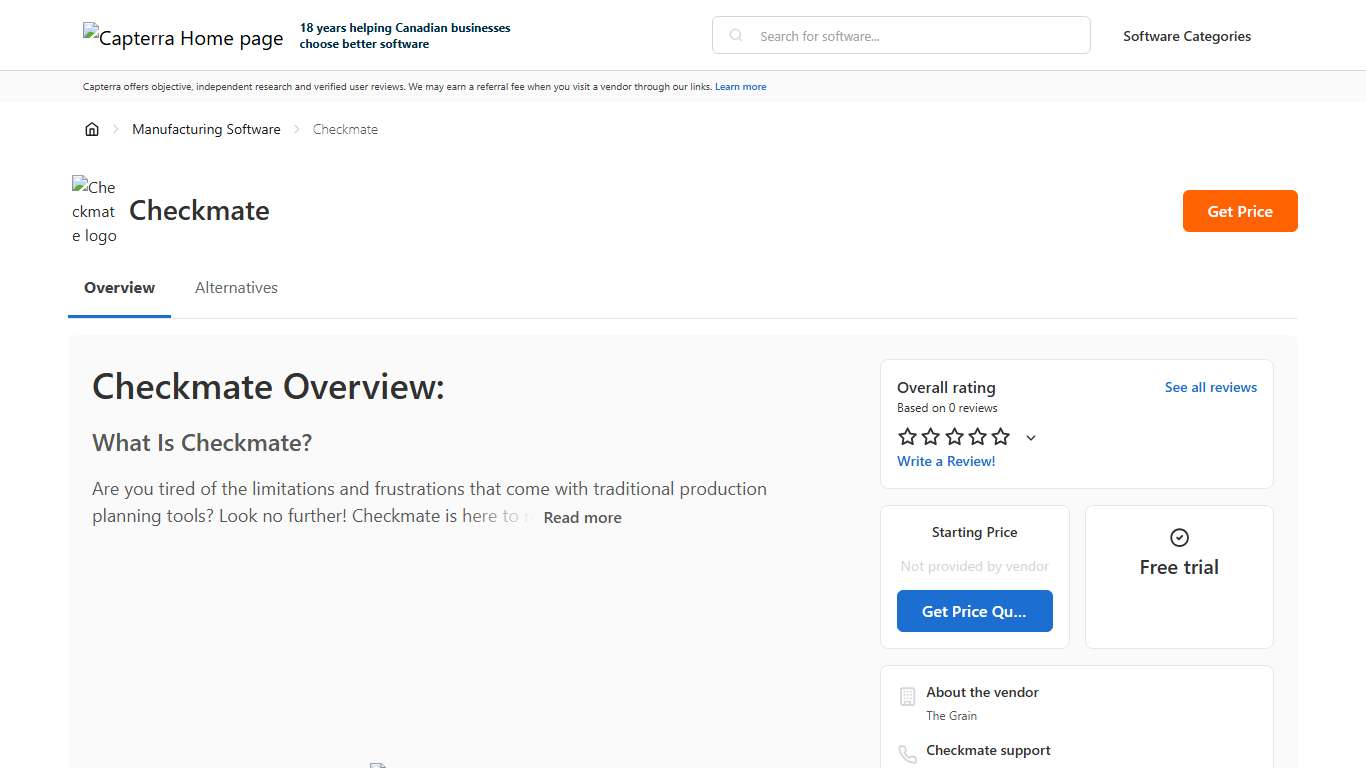Expand the rating breakdown chevron

[x=1031, y=437]
